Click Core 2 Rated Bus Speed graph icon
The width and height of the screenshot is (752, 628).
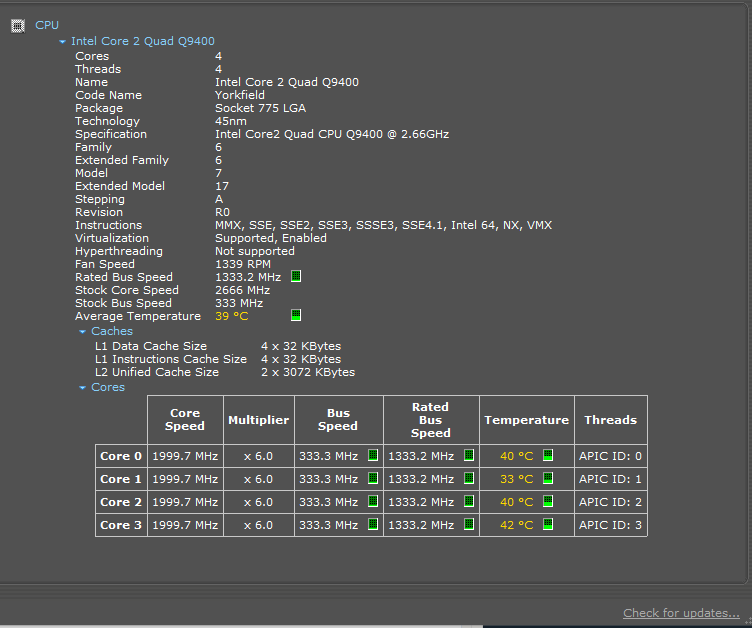coord(469,501)
